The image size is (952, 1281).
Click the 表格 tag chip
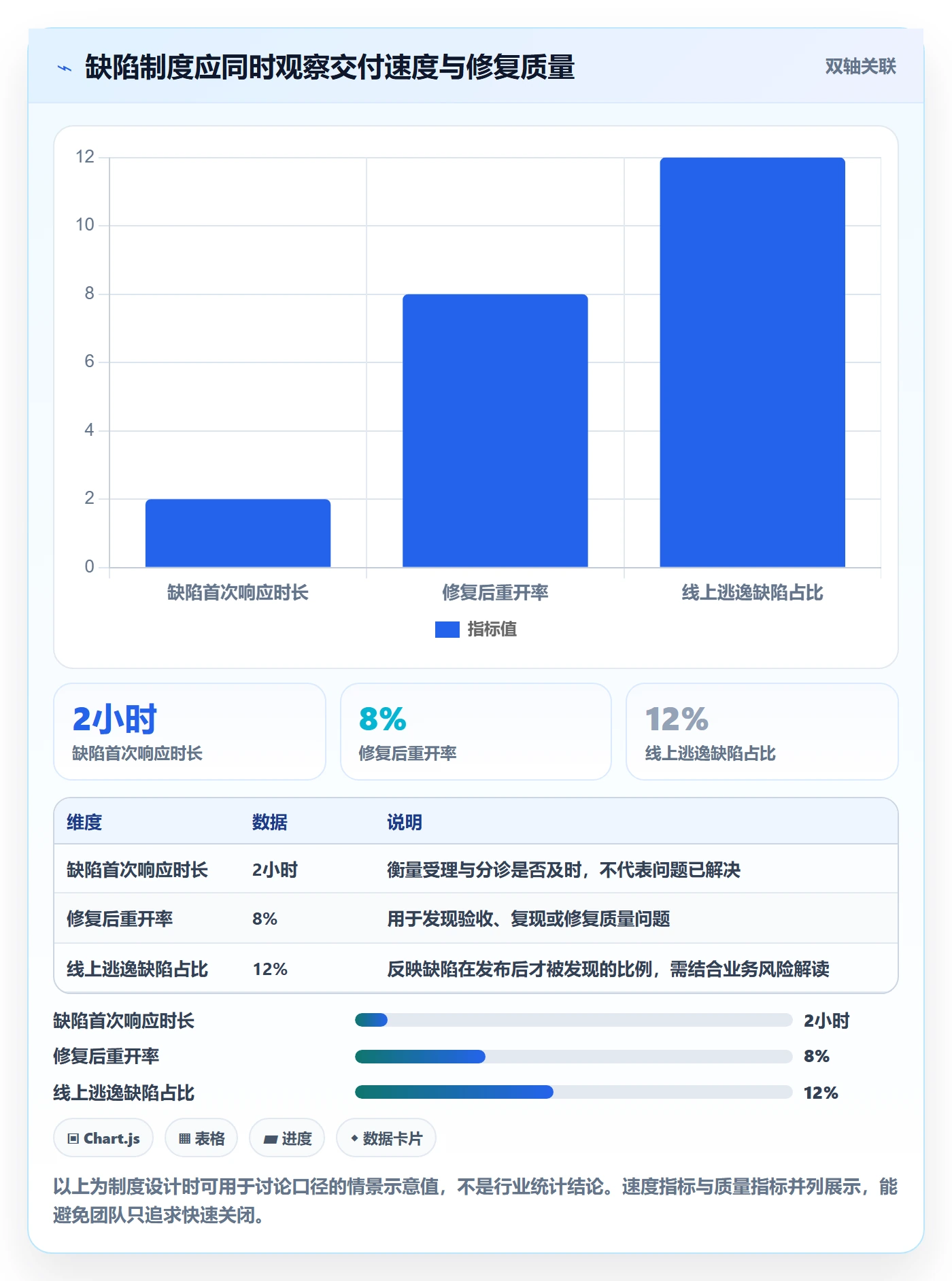(x=201, y=1138)
